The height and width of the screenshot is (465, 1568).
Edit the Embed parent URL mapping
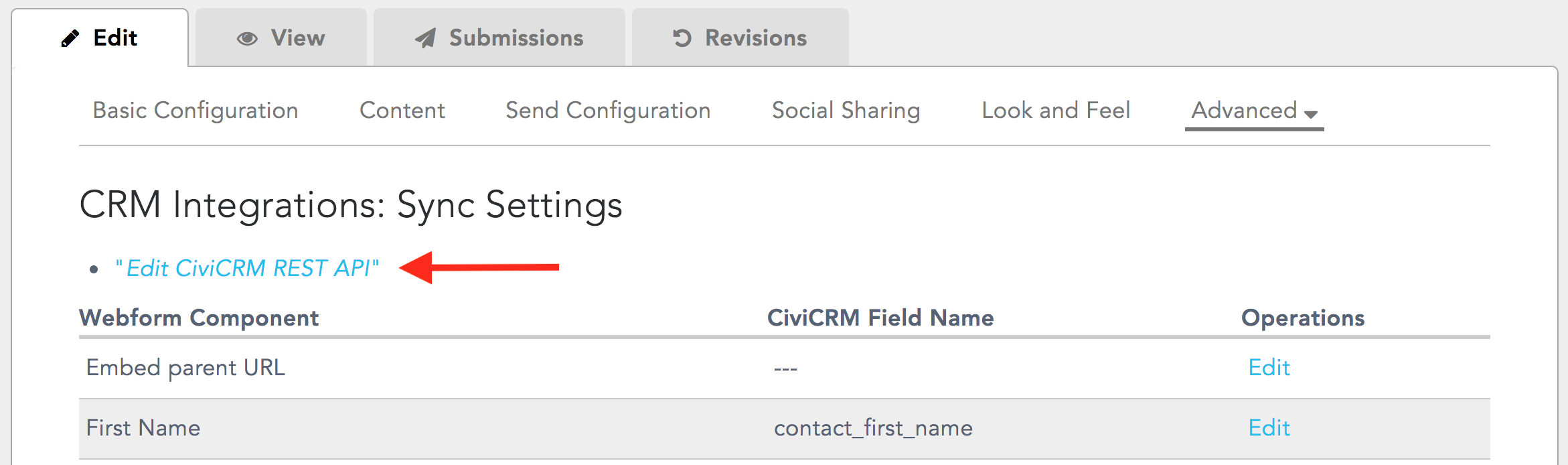click(x=1269, y=367)
